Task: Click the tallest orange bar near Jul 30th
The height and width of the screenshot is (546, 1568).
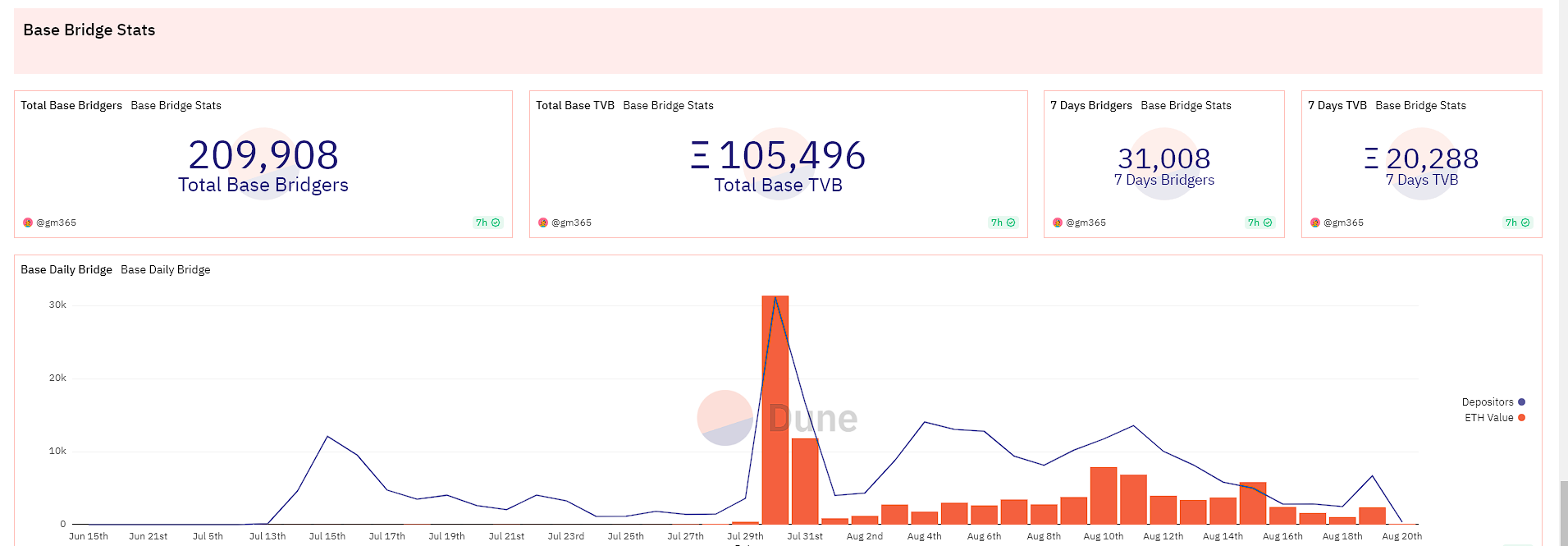Action: click(x=775, y=410)
